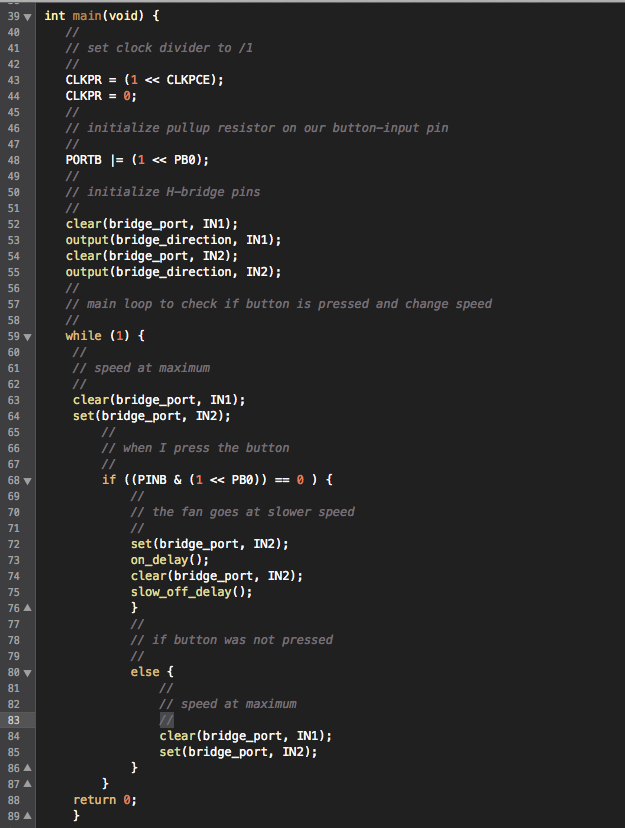The height and width of the screenshot is (828, 625).
Task: Click line number 43 in the gutter
Action: coord(14,80)
